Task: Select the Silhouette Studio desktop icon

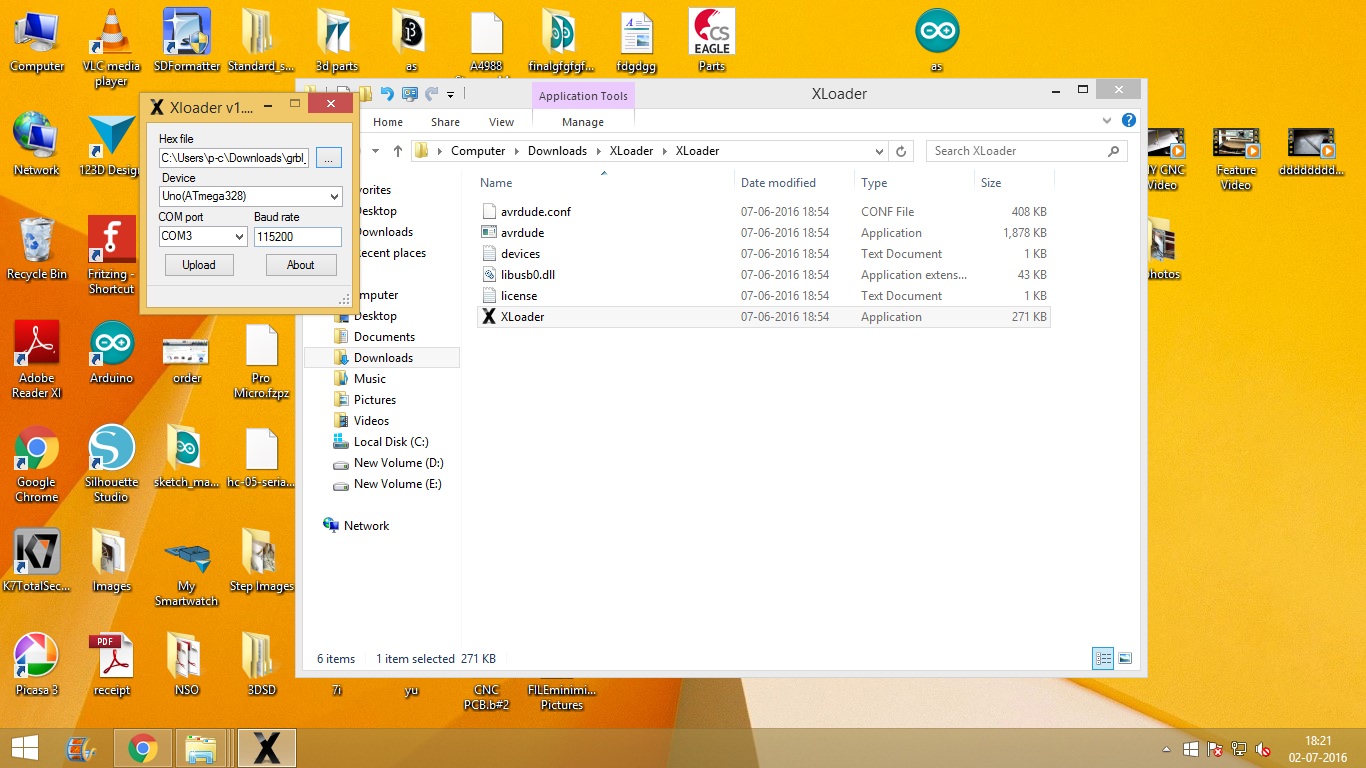Action: coord(111,463)
